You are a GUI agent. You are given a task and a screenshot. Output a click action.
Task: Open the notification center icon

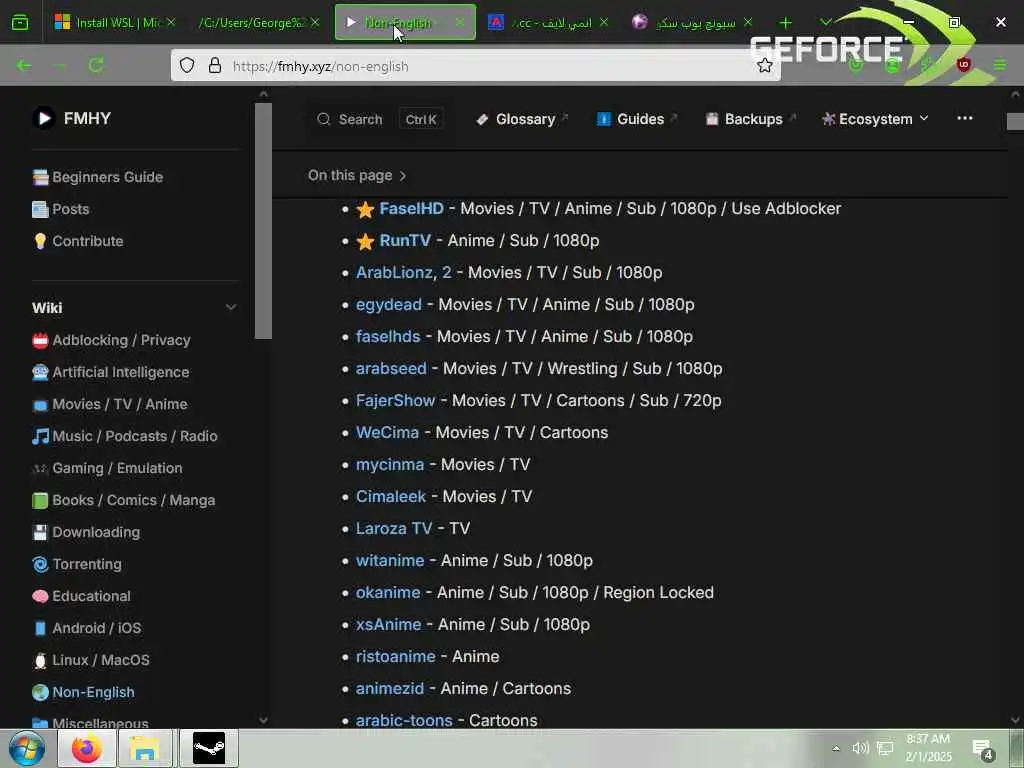982,750
